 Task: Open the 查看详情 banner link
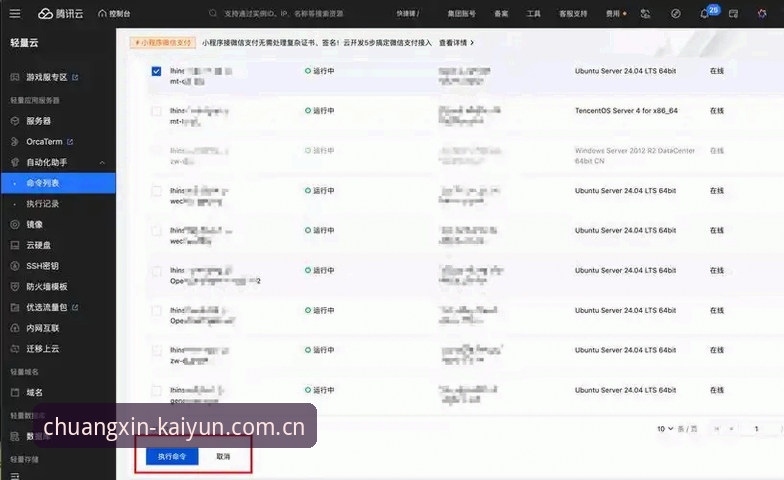(x=456, y=43)
